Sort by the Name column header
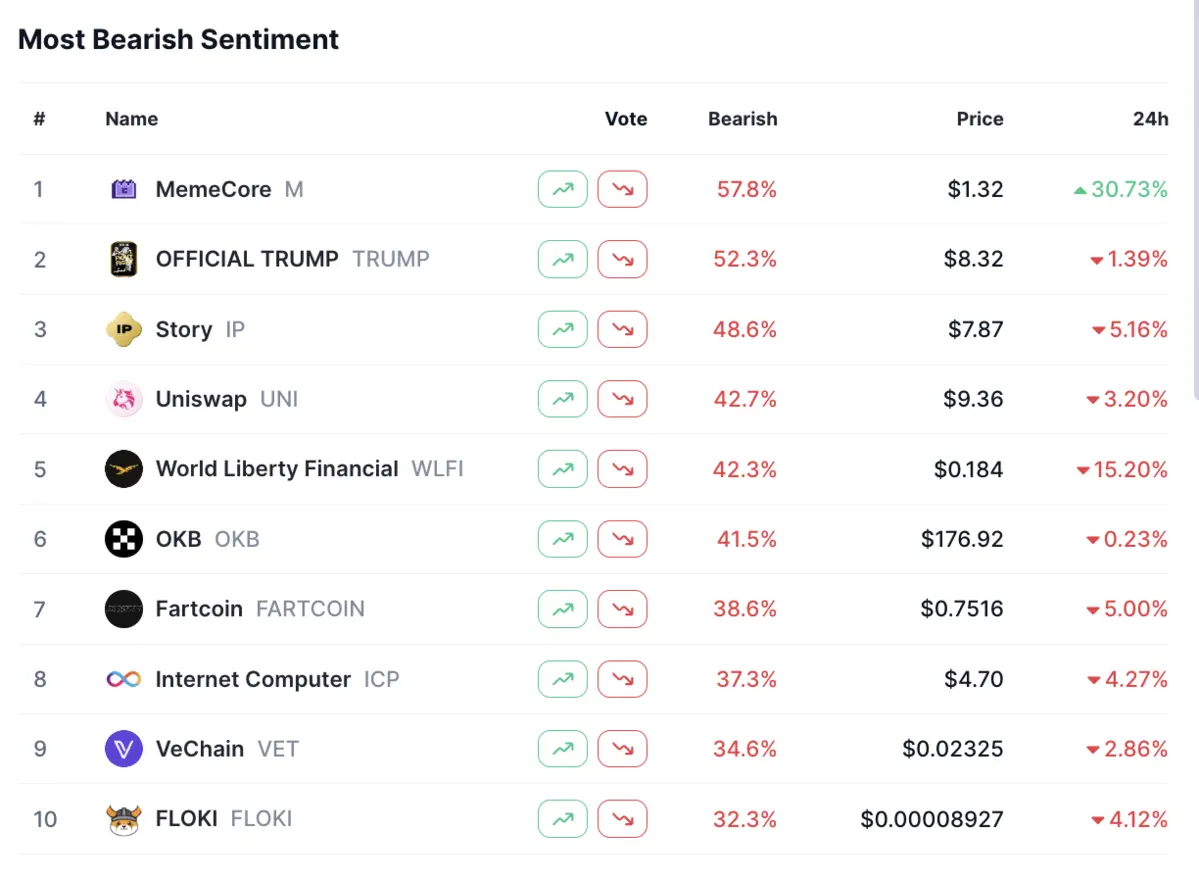Screen dimensions: 1199x880 (x=131, y=119)
